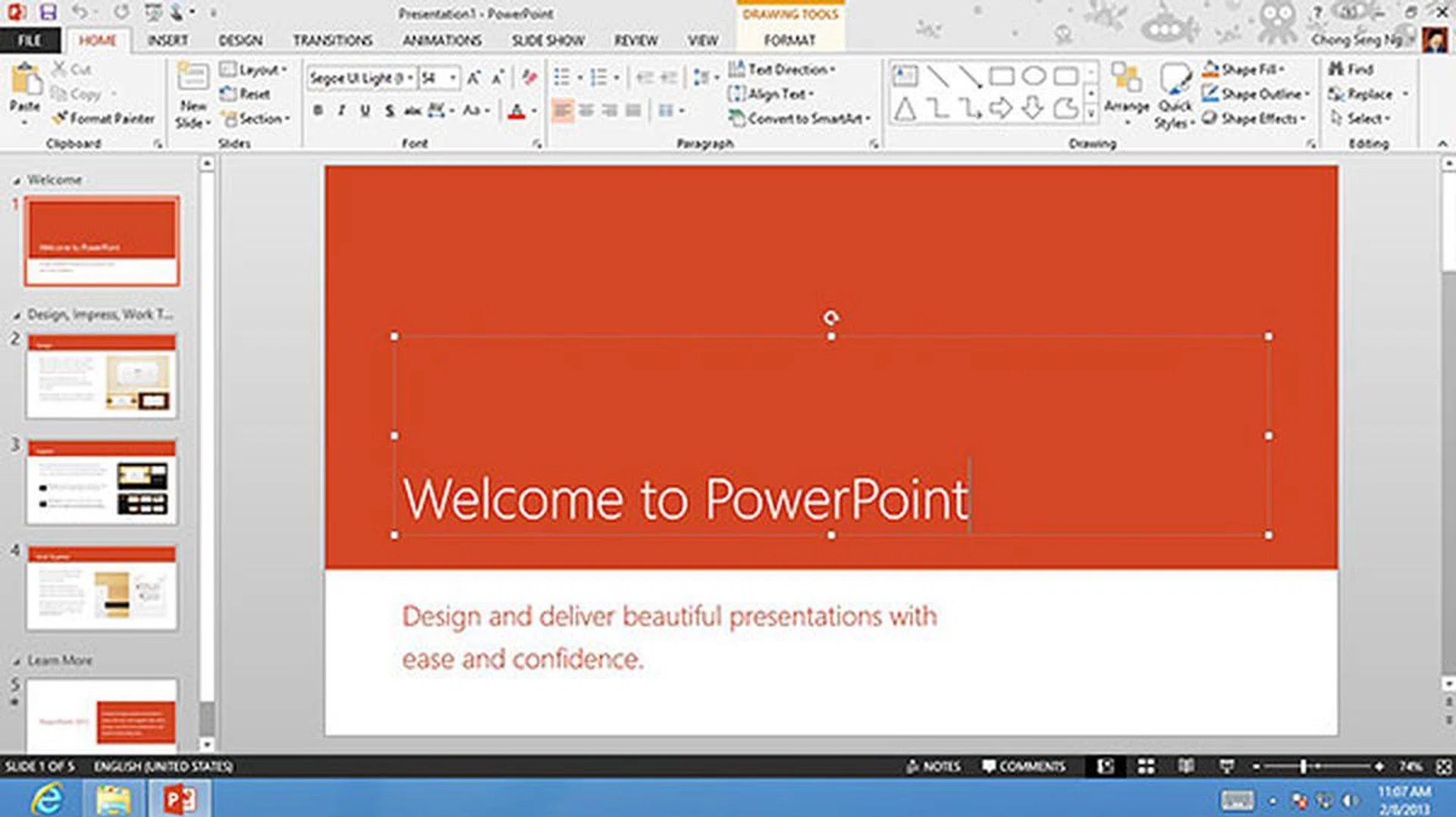Collapse the Welcome section in slide panel

coord(17,180)
